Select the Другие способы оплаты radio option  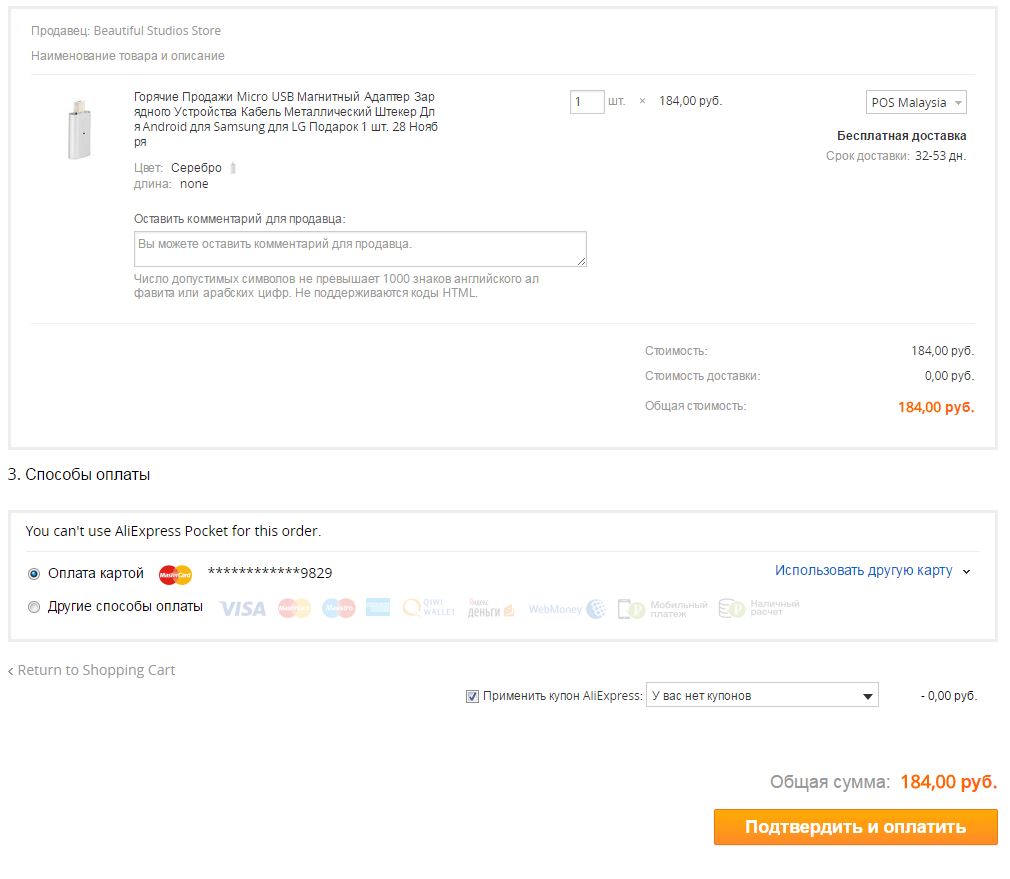[x=34, y=607]
